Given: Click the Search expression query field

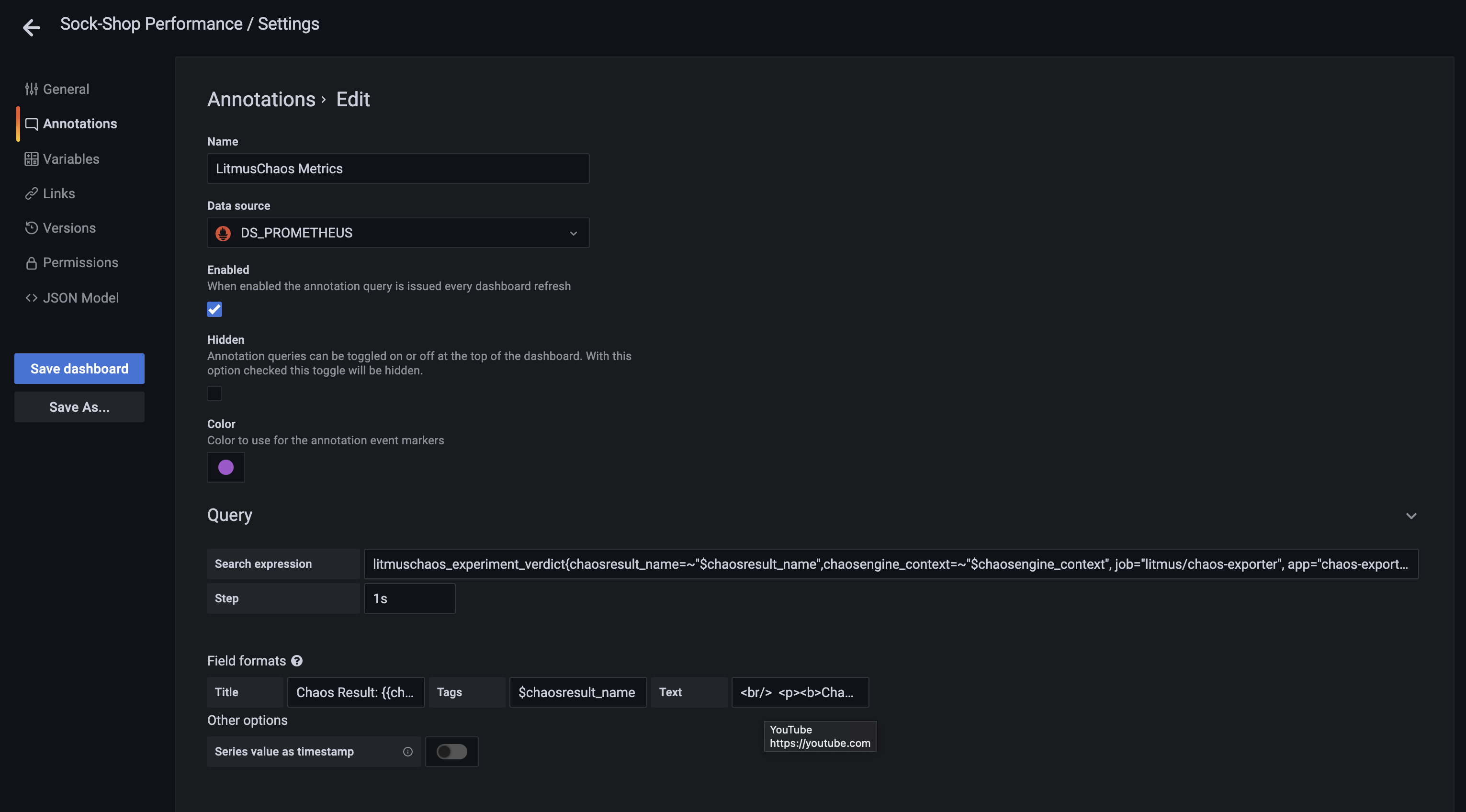Looking at the screenshot, I should tap(890, 564).
